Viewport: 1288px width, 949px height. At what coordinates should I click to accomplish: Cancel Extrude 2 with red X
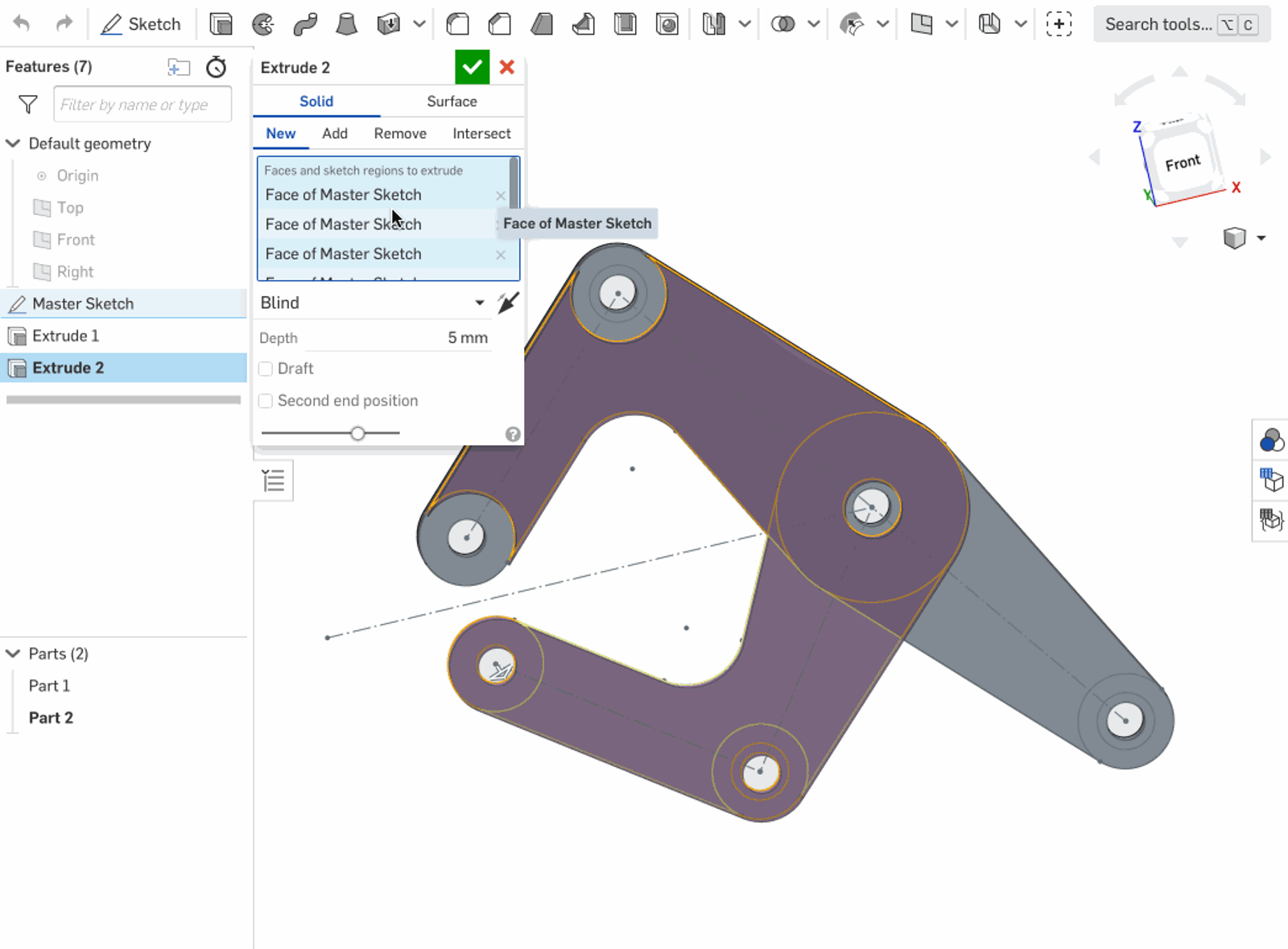(507, 67)
